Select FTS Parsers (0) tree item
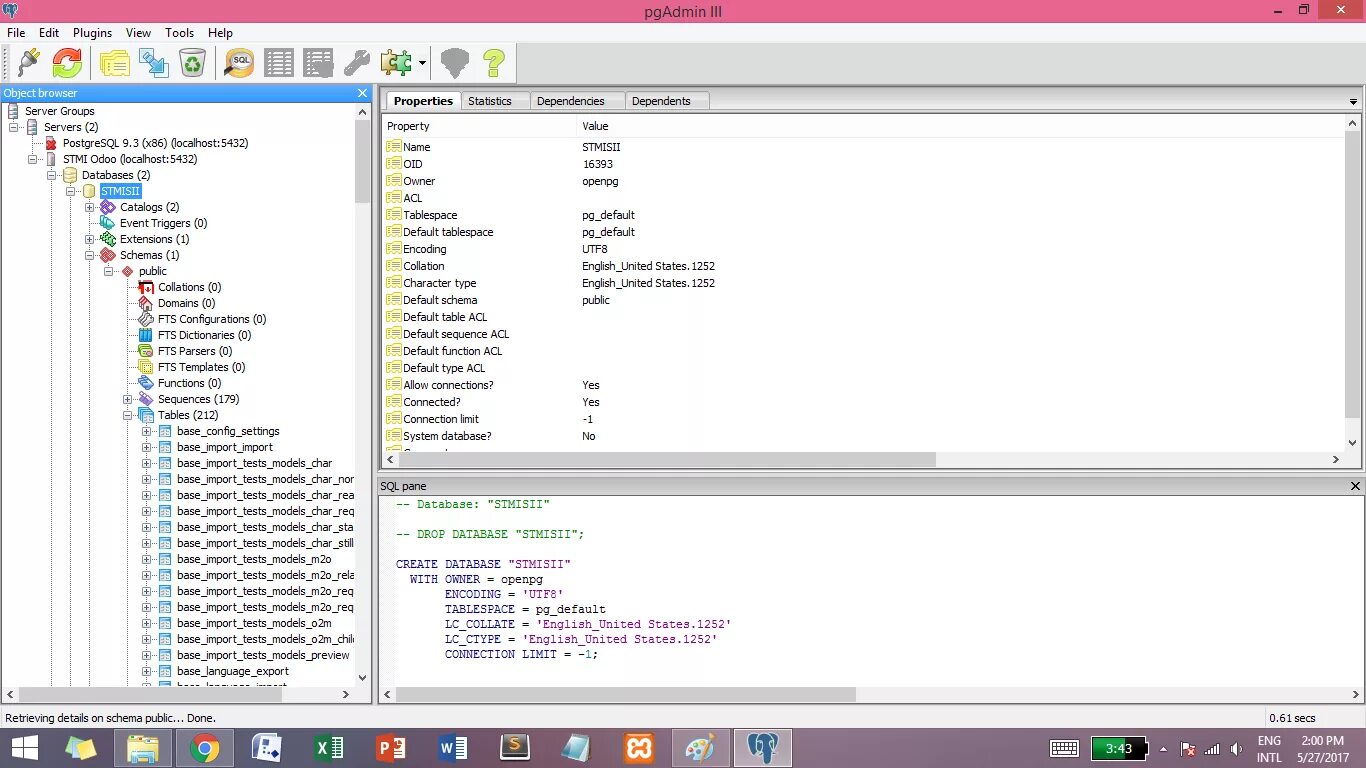 coord(195,351)
